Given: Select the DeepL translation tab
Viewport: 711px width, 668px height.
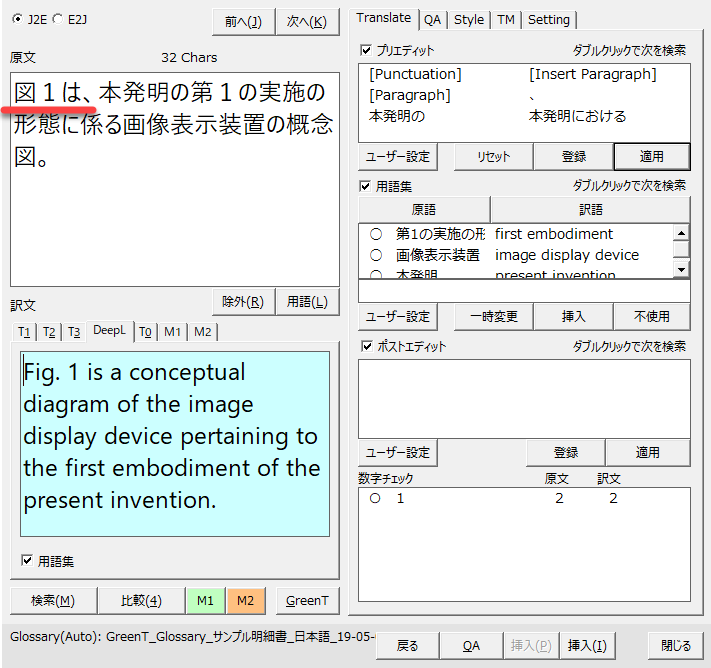Looking at the screenshot, I should 109,331.
